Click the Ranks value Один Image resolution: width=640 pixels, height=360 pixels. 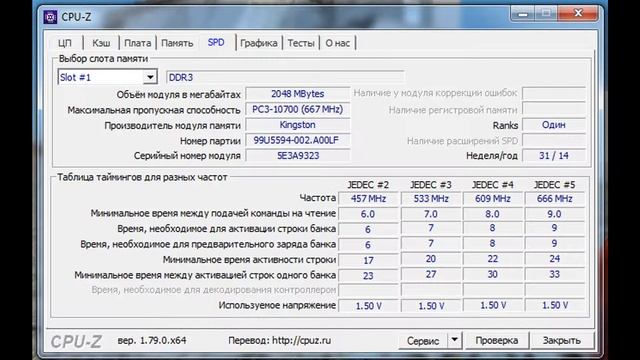(554, 124)
